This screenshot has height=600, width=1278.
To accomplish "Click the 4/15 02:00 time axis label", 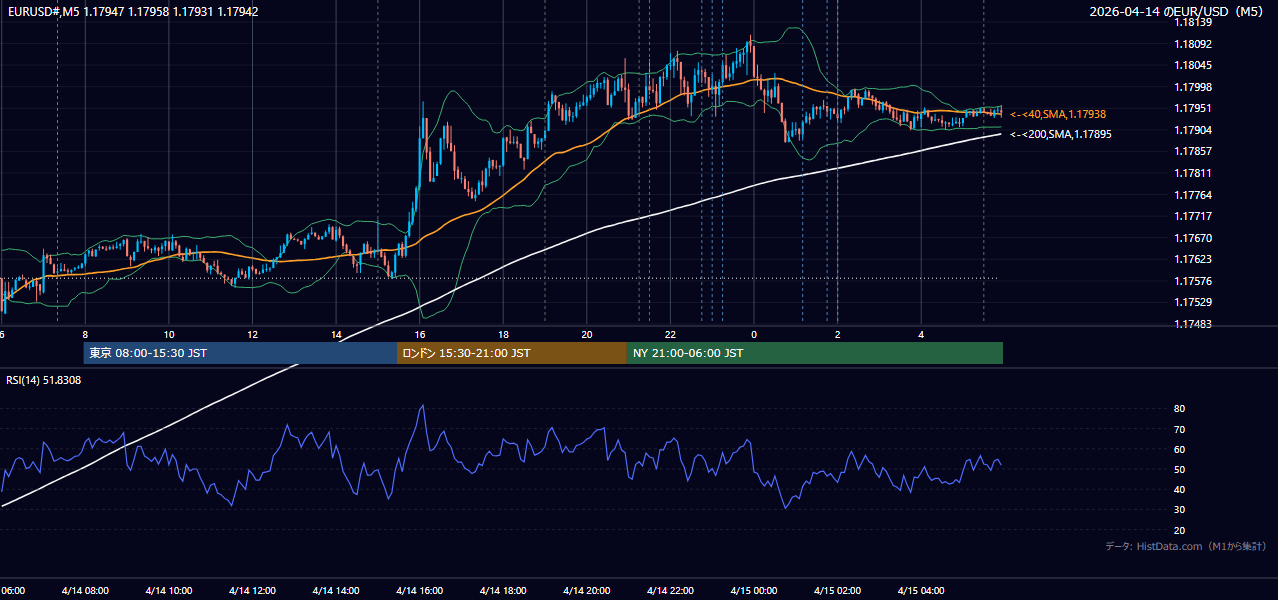I will coord(837,590).
